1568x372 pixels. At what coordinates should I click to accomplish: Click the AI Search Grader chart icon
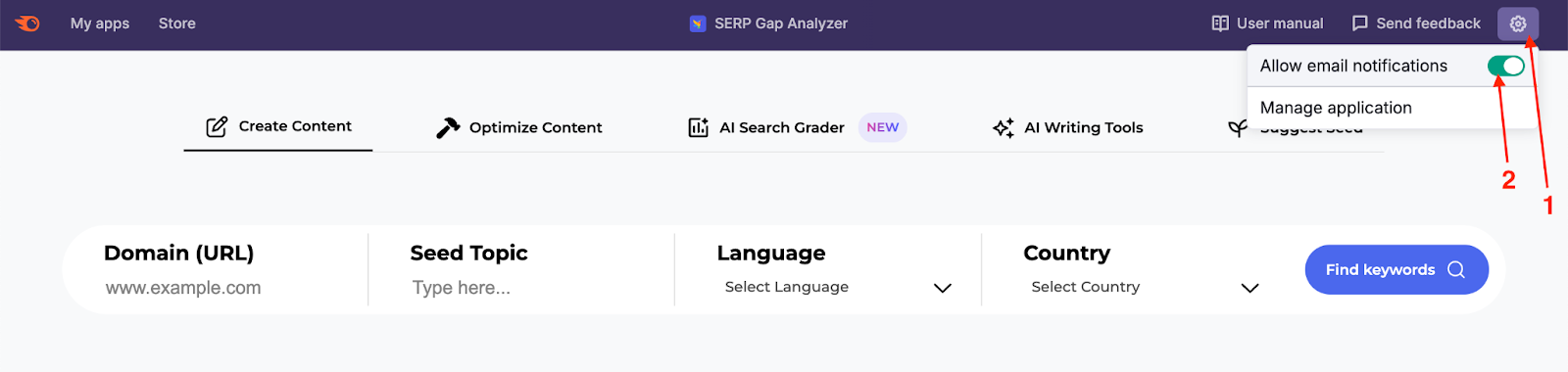(699, 127)
